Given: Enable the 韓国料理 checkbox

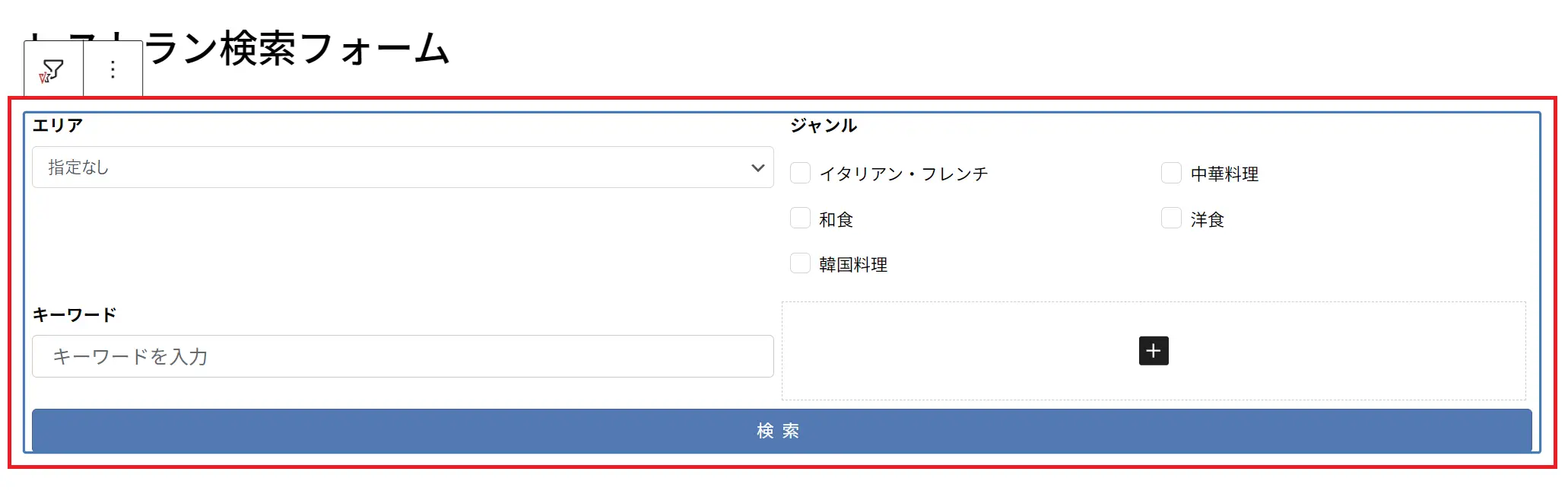Looking at the screenshot, I should pyautogui.click(x=800, y=263).
